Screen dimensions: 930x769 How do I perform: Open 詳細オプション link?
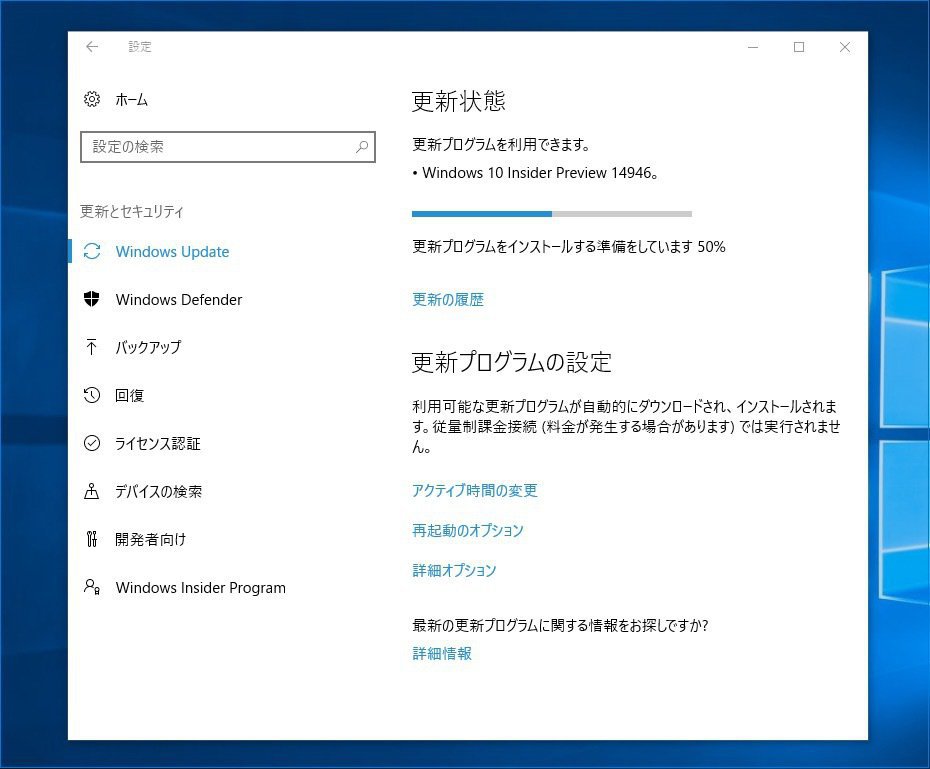tap(454, 571)
